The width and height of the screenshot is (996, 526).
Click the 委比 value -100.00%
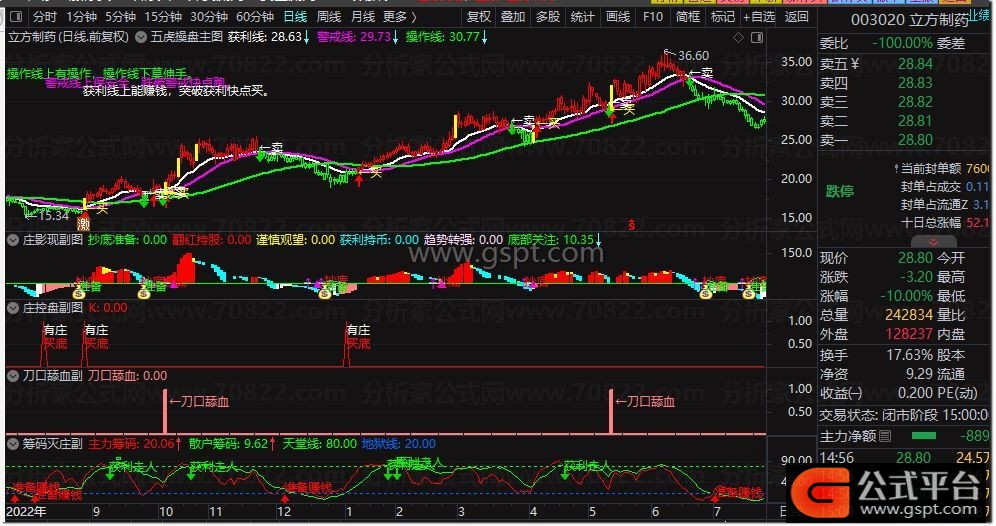(x=902, y=44)
